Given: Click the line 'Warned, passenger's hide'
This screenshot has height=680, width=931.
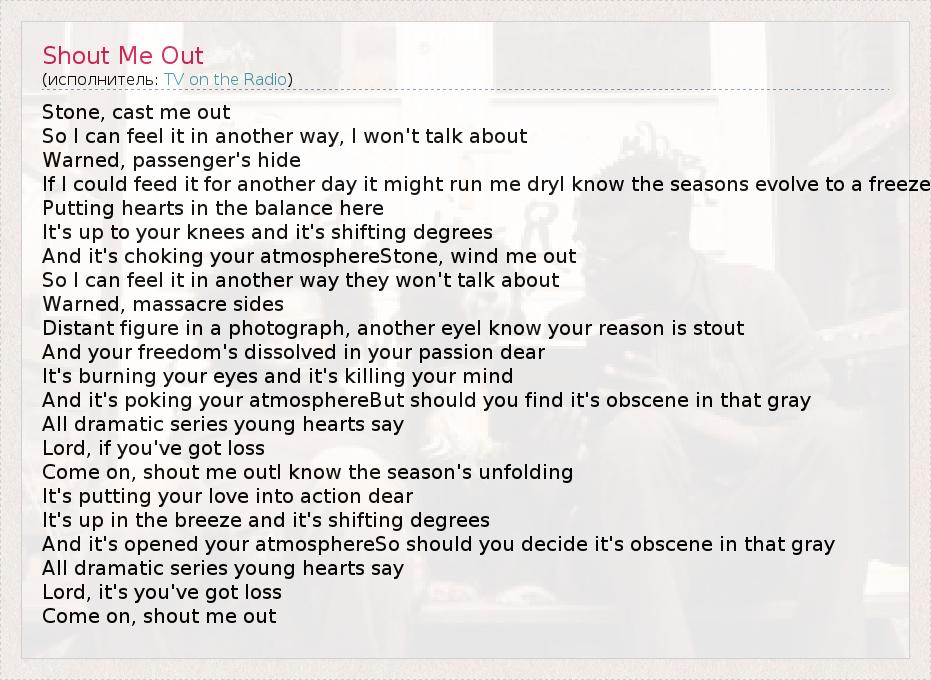Looking at the screenshot, I should coord(171,161).
